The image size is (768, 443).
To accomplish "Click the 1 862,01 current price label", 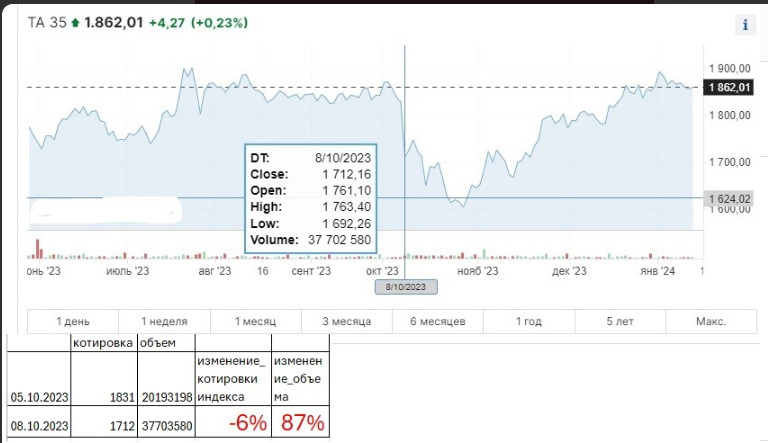I will point(729,88).
